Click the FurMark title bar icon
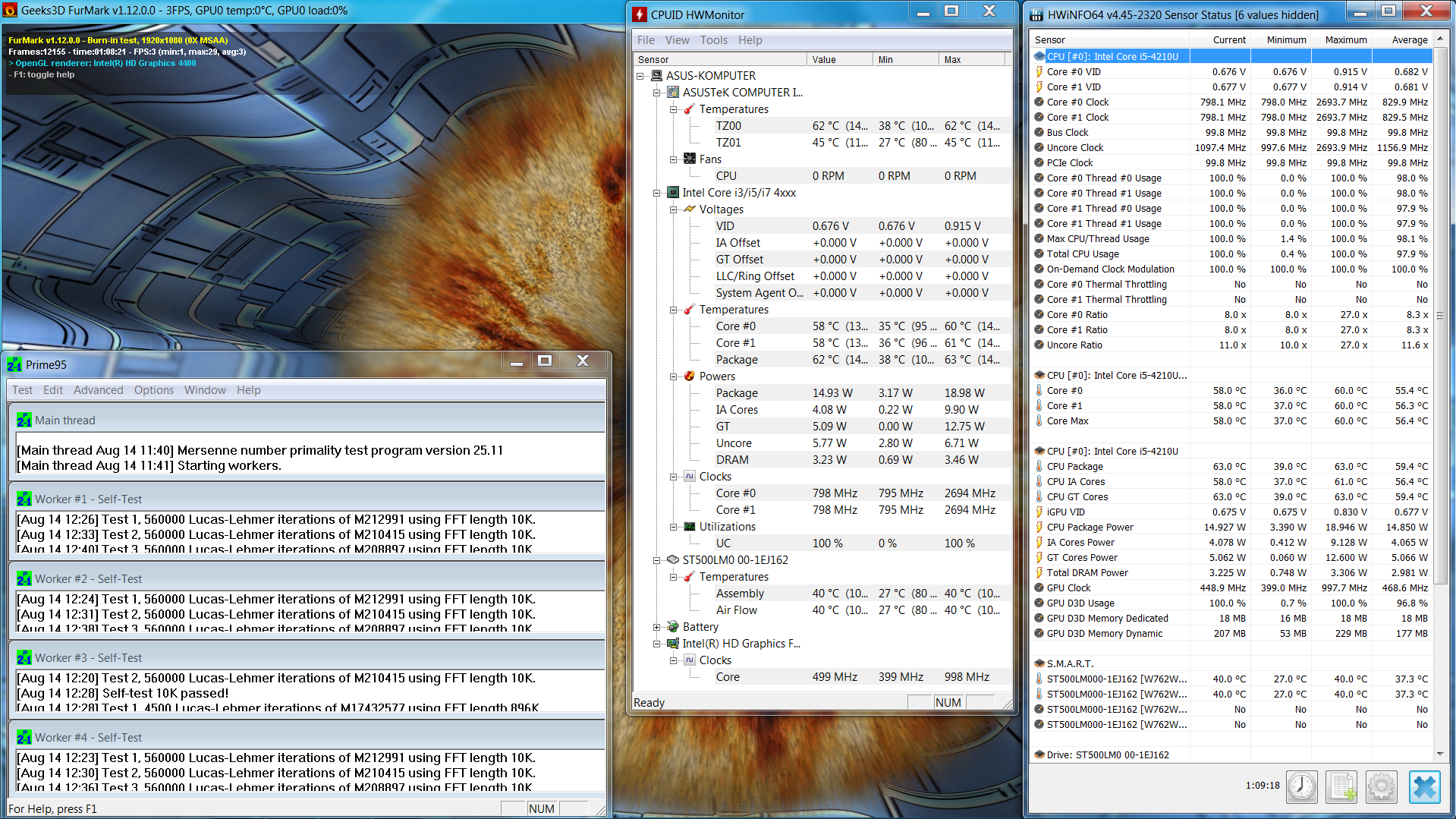Viewport: 1456px width, 819px height. click(10, 11)
